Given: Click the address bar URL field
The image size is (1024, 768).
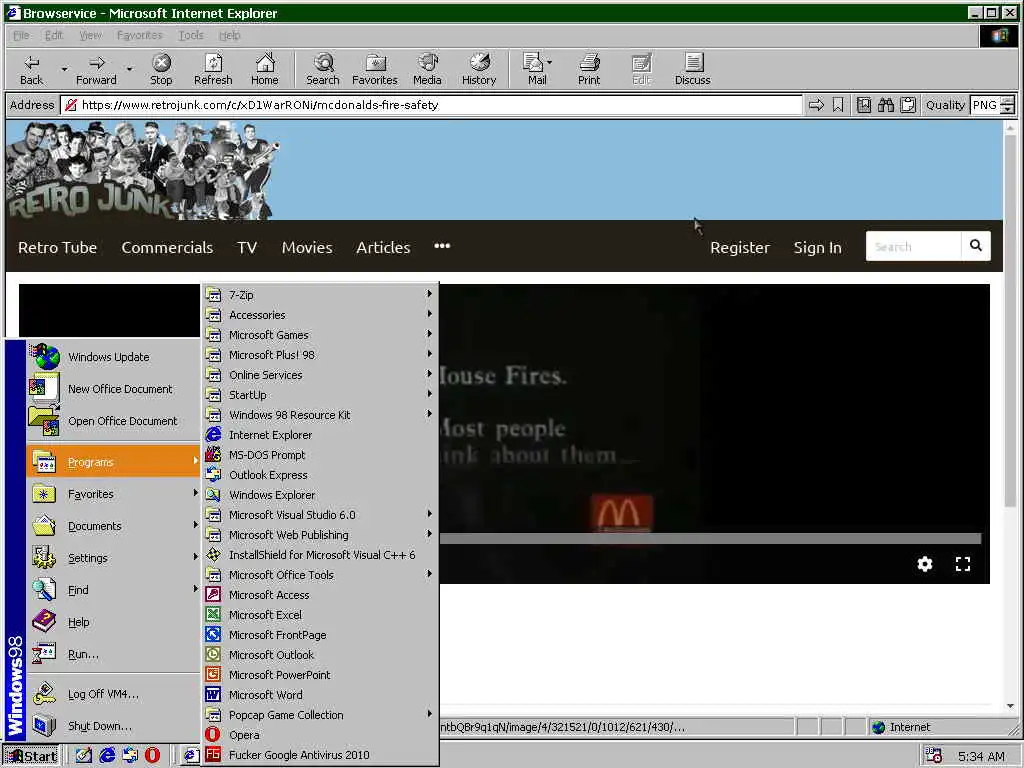Looking at the screenshot, I should (x=431, y=105).
